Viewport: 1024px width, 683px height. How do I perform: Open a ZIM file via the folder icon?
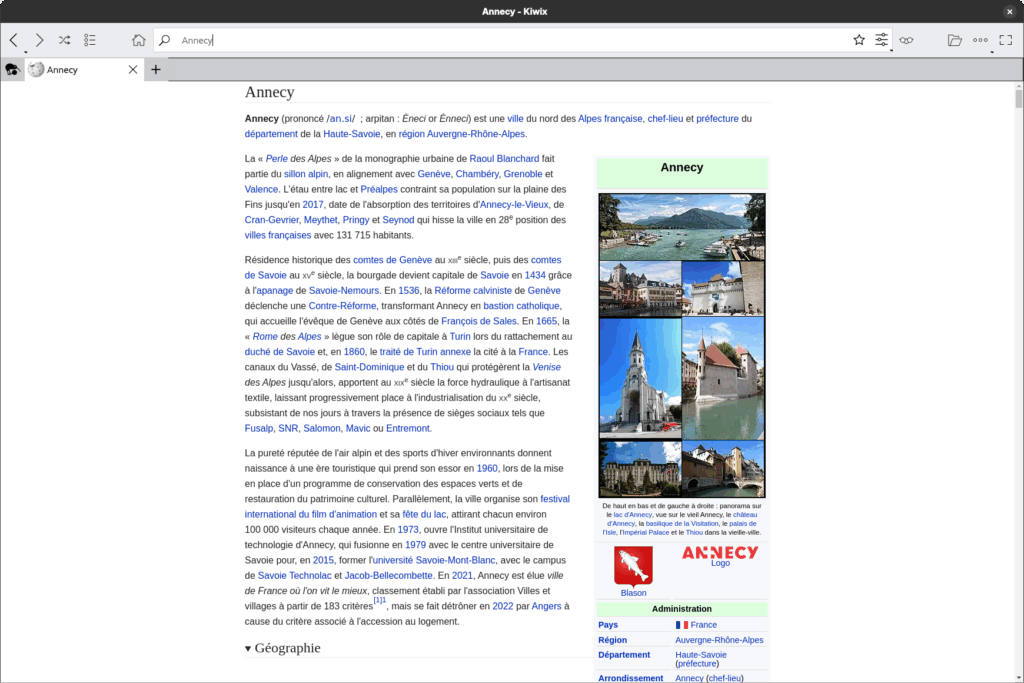(954, 40)
